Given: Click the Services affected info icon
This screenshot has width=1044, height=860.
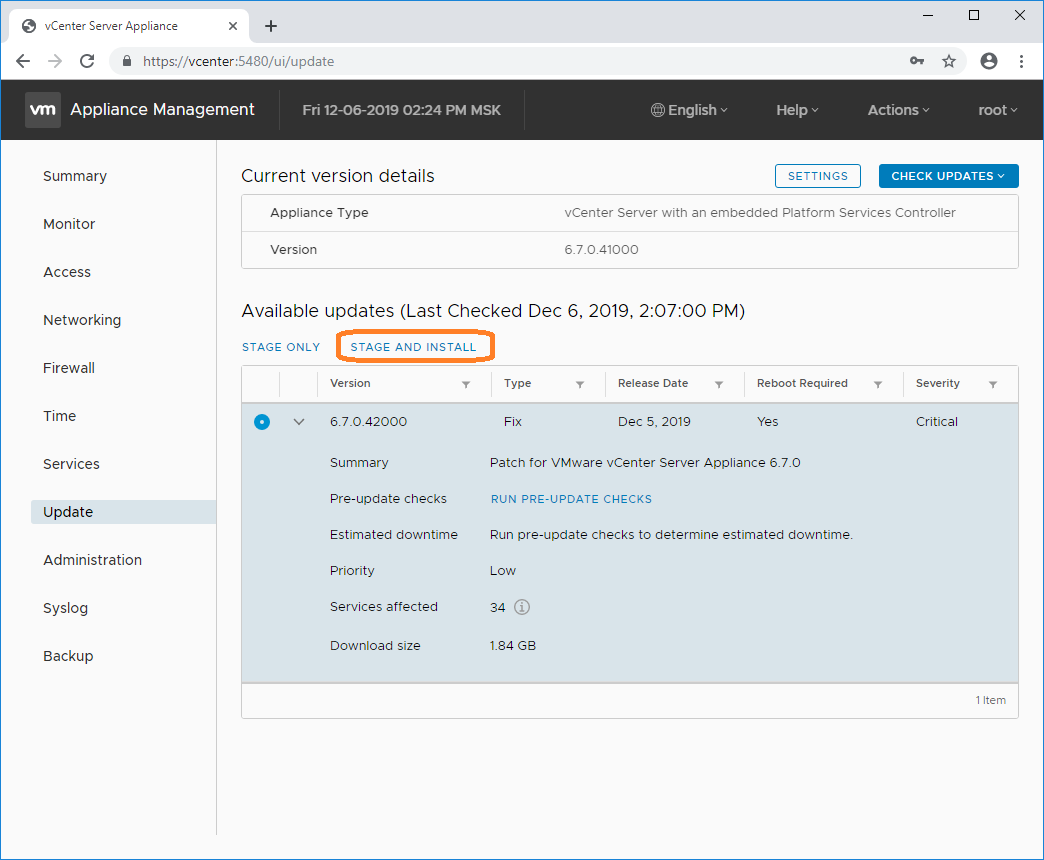Looking at the screenshot, I should tap(522, 607).
